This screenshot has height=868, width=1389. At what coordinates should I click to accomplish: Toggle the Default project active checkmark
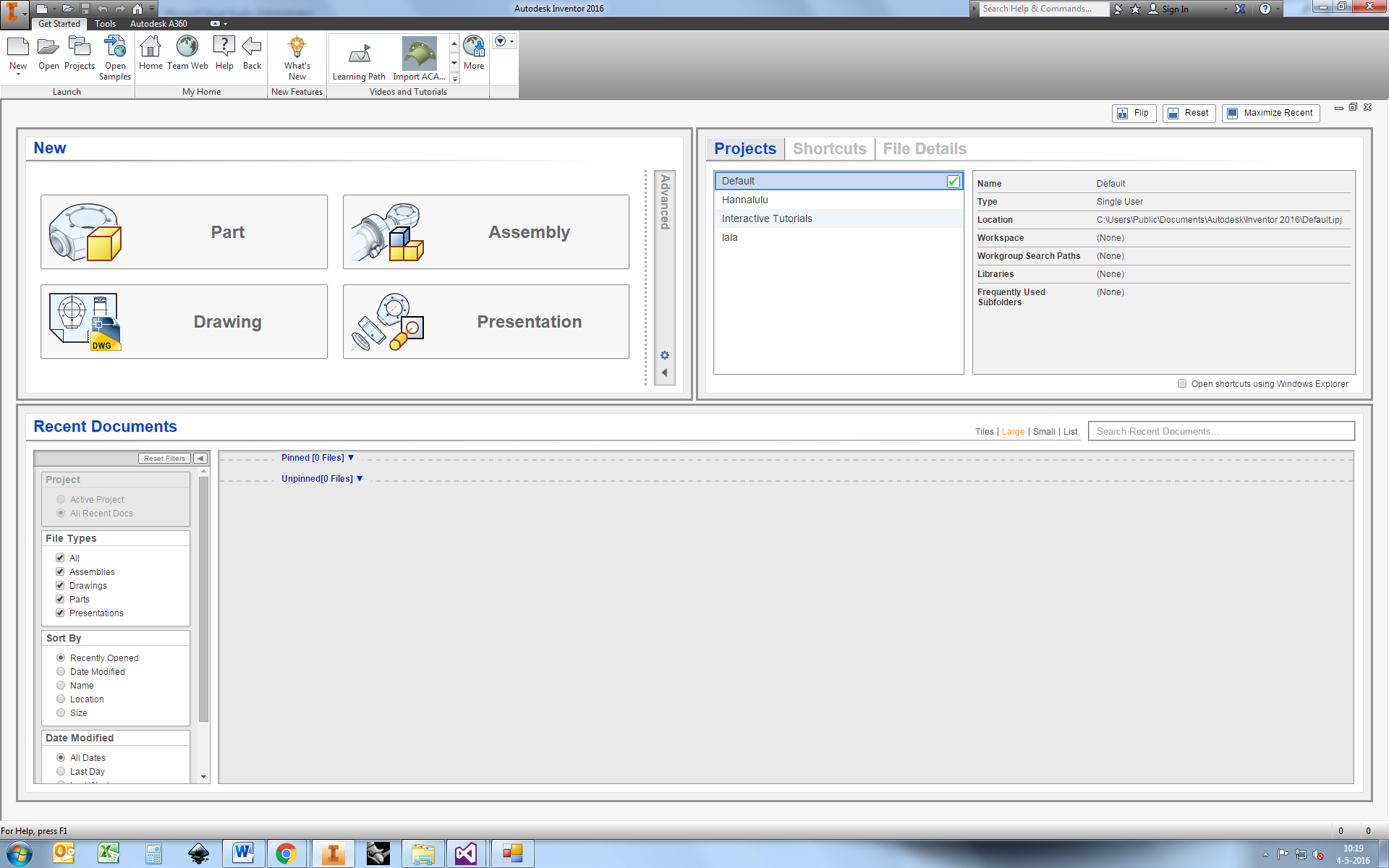pyautogui.click(x=953, y=182)
